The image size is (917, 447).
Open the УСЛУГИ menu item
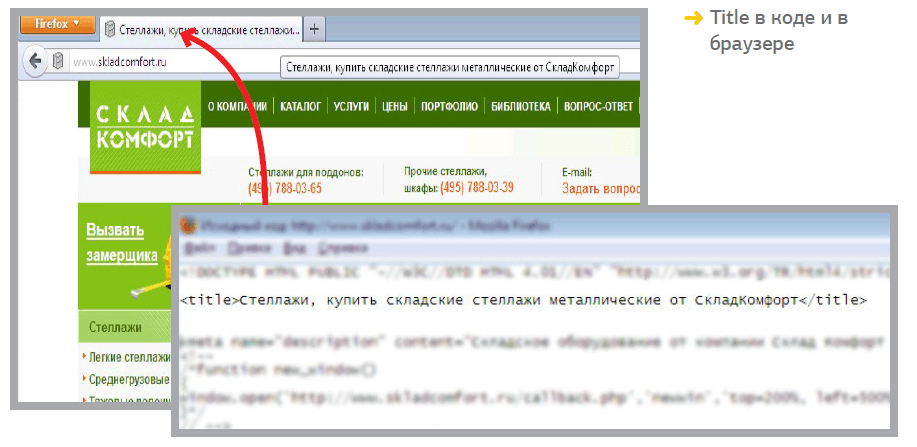pos(351,106)
